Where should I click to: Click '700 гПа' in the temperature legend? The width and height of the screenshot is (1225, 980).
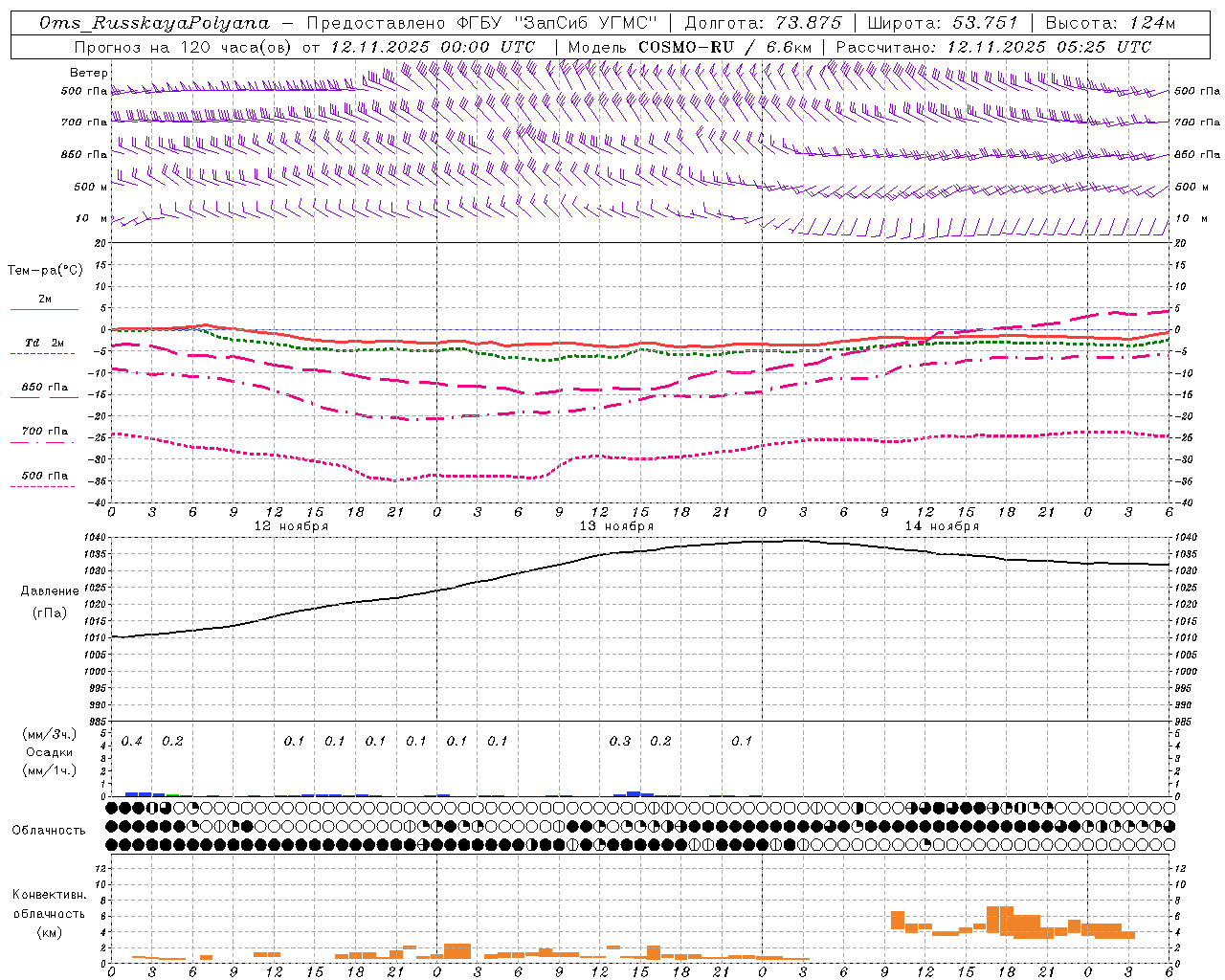pos(45,432)
